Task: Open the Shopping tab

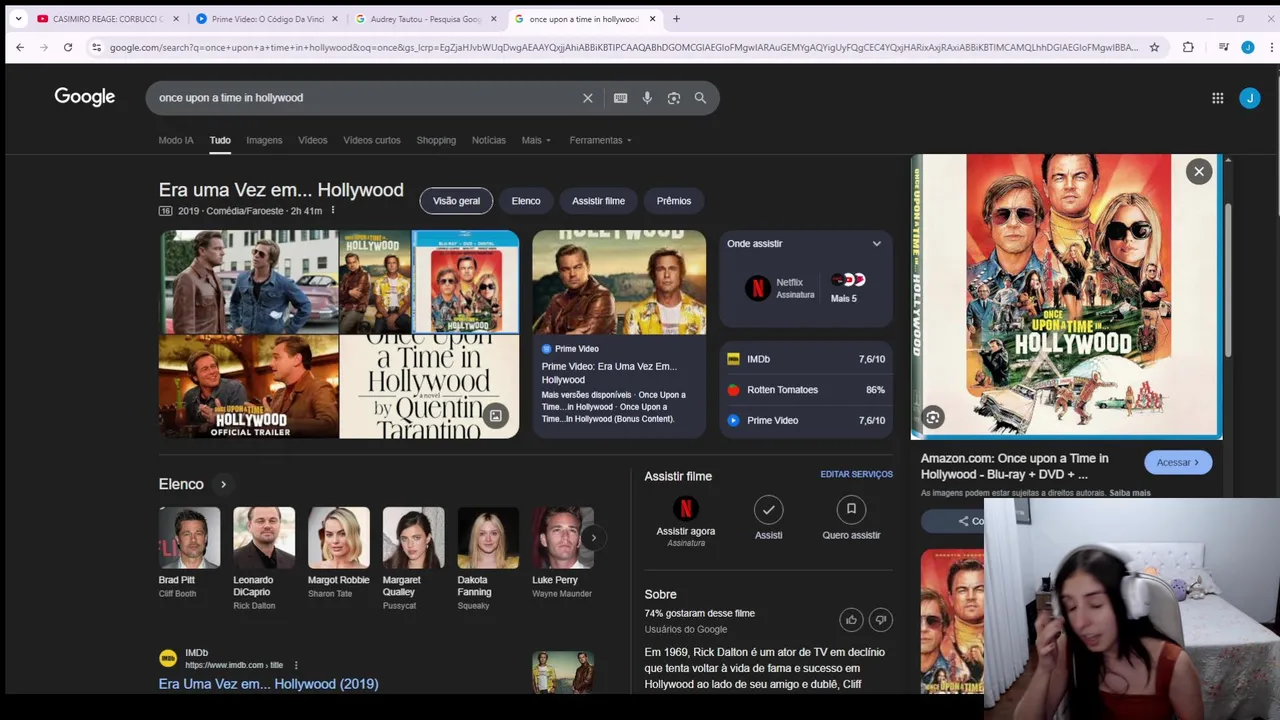Action: point(436,140)
